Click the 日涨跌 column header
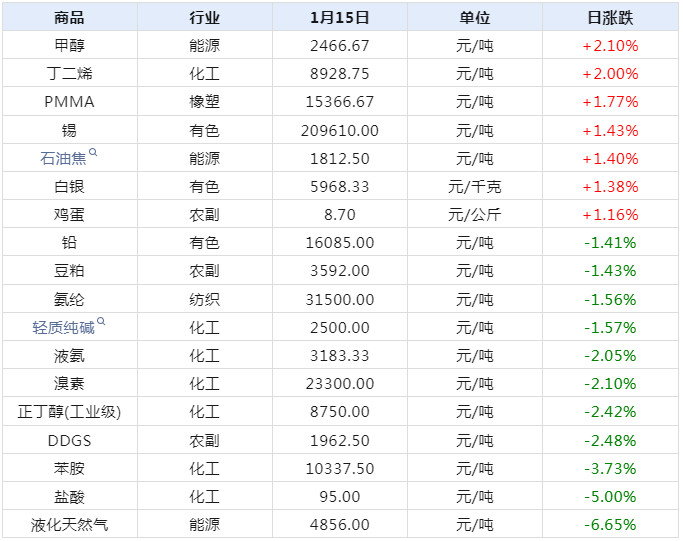The width and height of the screenshot is (683, 541). click(x=609, y=17)
